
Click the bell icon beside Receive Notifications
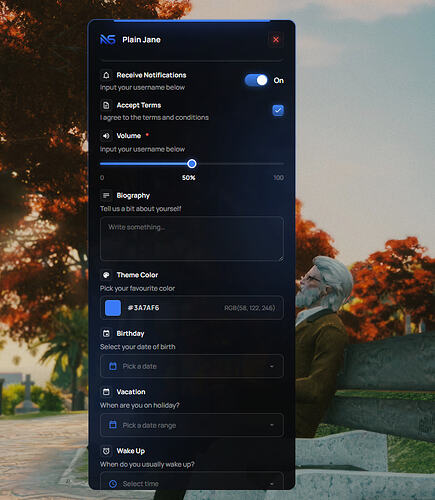106,75
